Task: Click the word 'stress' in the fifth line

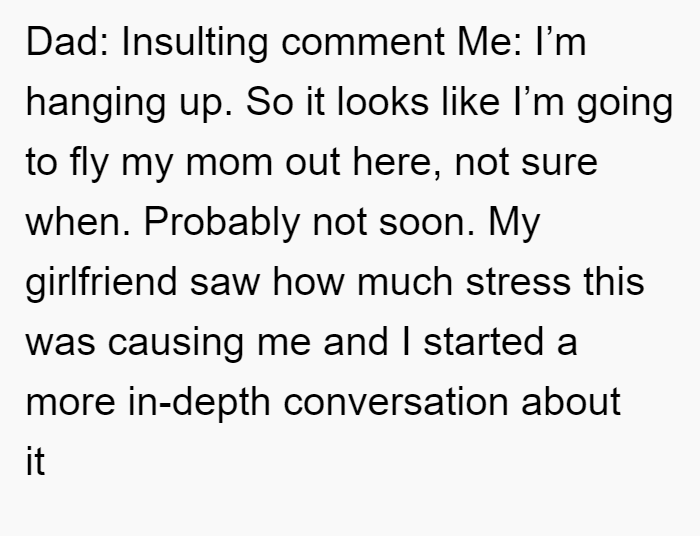Action: pyautogui.click(x=518, y=283)
